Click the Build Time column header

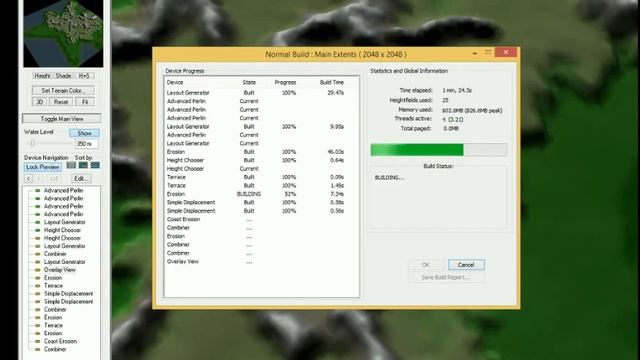point(332,82)
